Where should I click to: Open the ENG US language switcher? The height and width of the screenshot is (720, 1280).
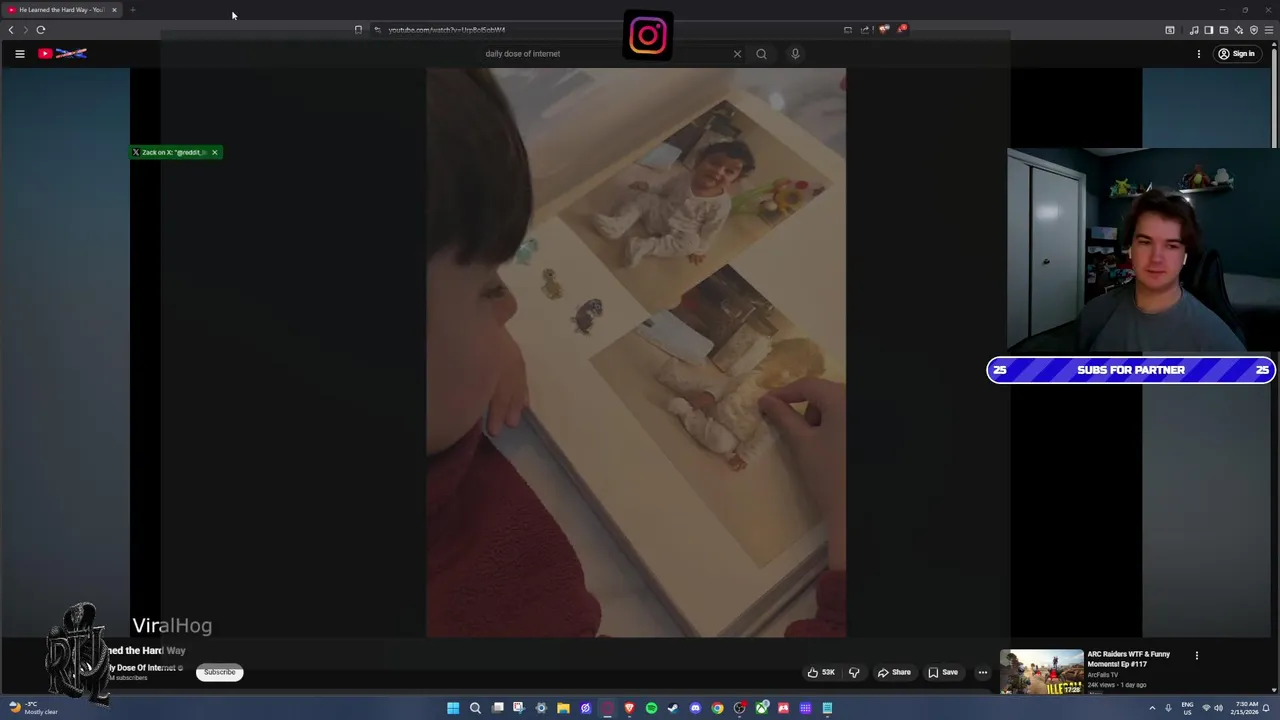pos(1187,708)
